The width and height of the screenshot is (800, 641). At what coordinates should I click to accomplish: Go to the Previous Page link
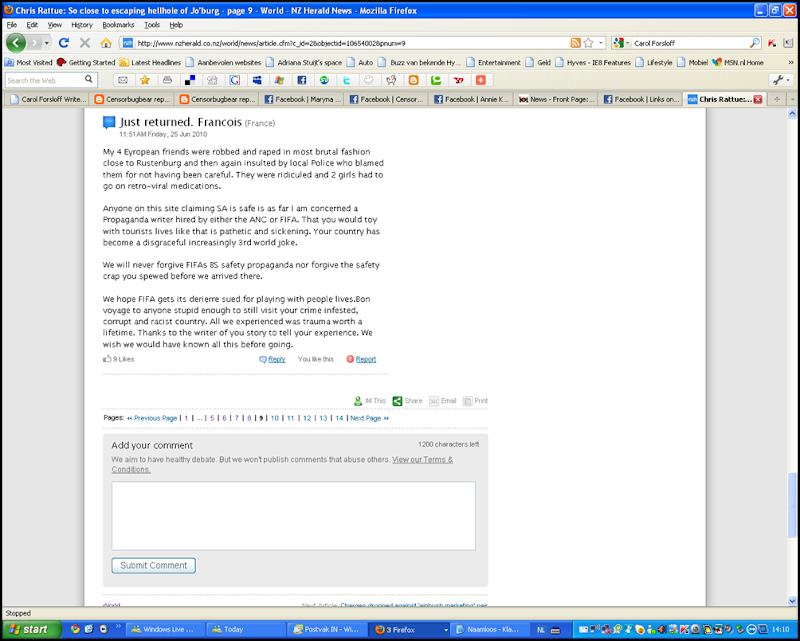[x=152, y=418]
